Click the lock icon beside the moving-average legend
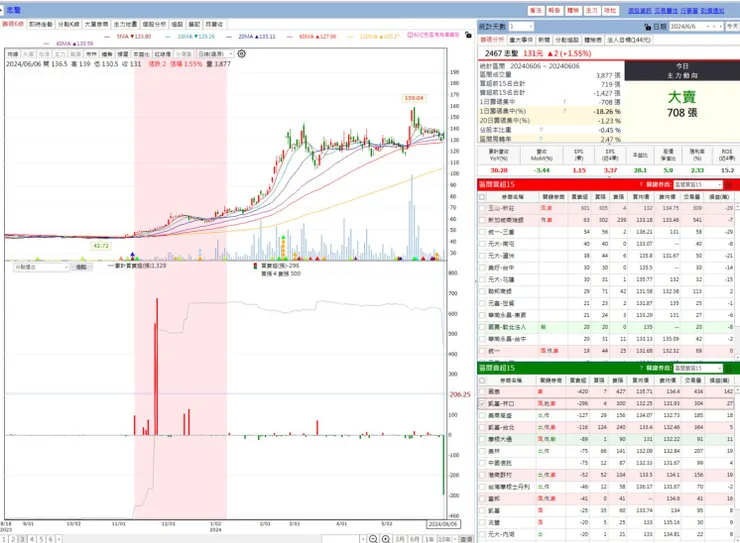740x543 pixels. tap(468, 35)
